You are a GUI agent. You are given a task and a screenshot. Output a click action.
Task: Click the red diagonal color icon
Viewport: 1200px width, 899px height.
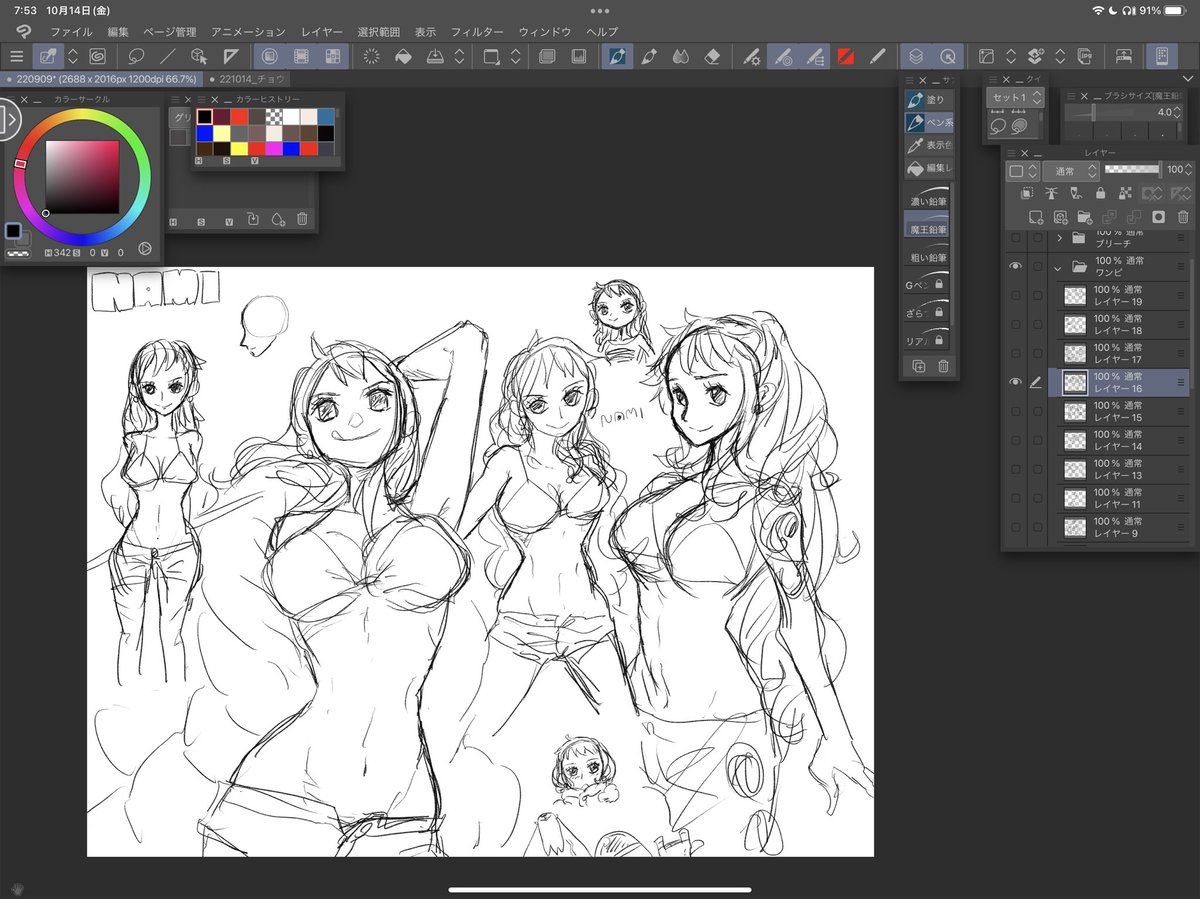click(845, 56)
